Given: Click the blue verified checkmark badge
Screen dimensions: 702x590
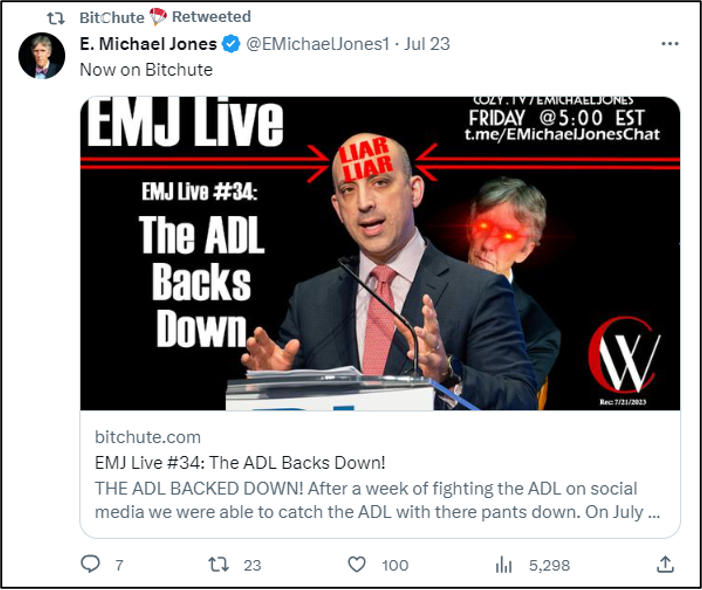Looking at the screenshot, I should tap(231, 44).
